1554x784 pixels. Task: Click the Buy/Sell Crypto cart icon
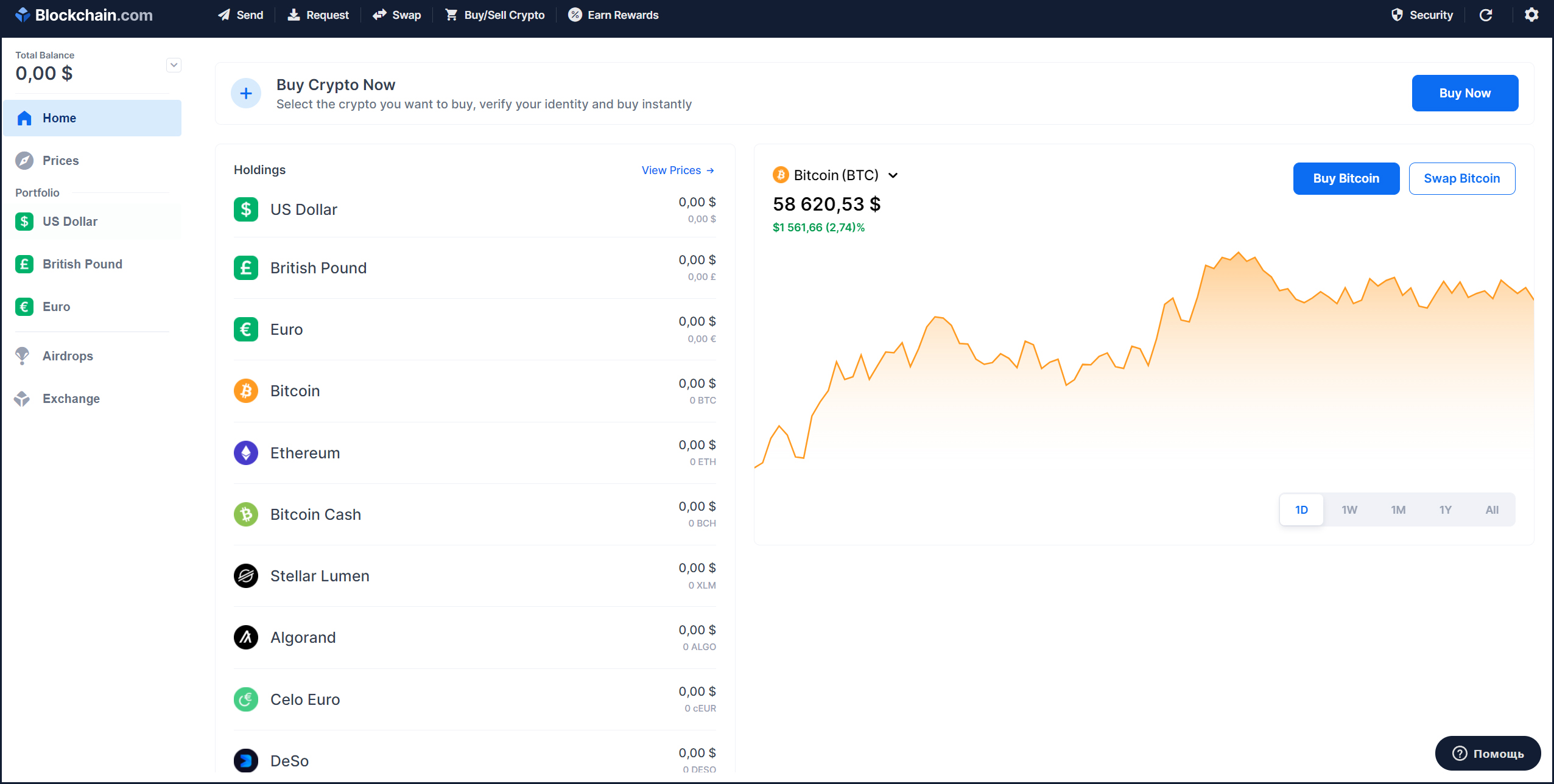451,15
